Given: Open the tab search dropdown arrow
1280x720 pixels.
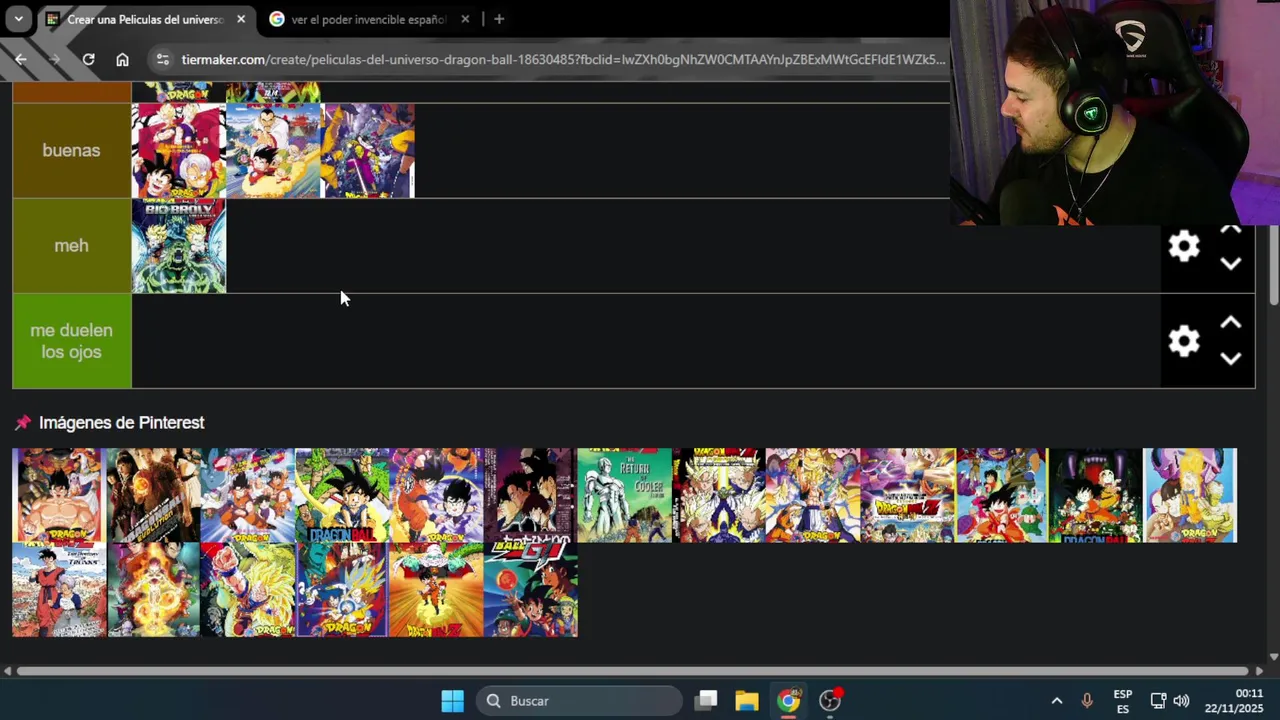Looking at the screenshot, I should click(18, 19).
